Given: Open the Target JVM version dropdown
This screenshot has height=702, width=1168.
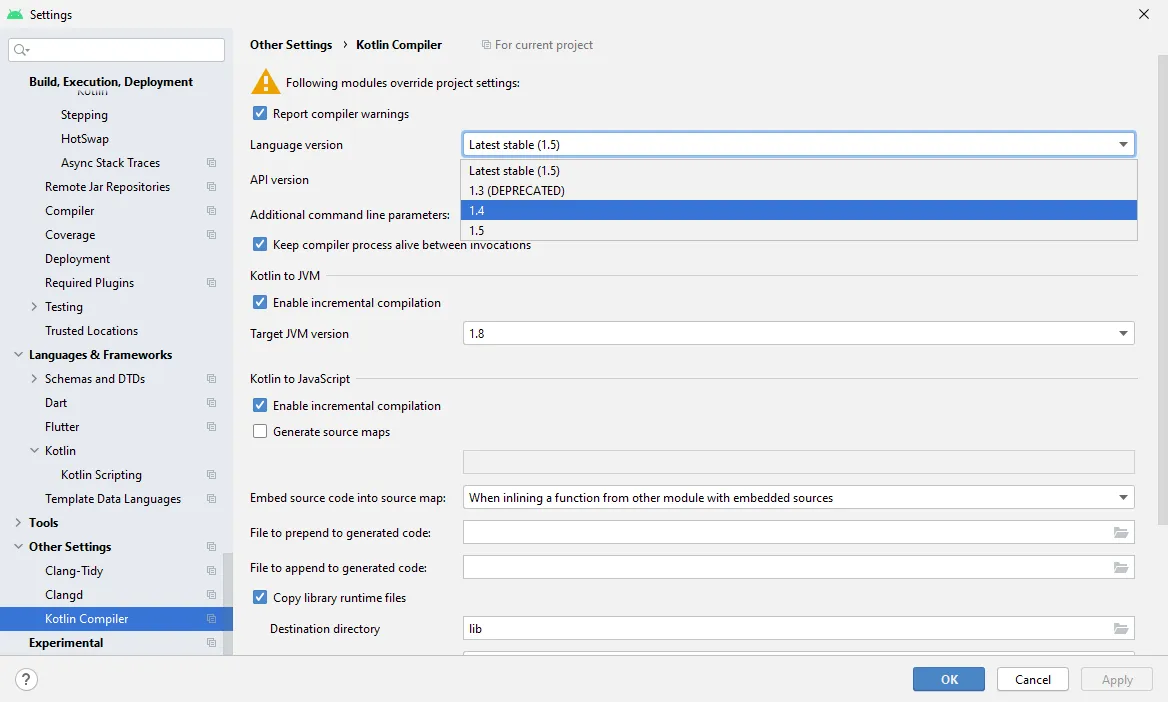Looking at the screenshot, I should (x=798, y=334).
